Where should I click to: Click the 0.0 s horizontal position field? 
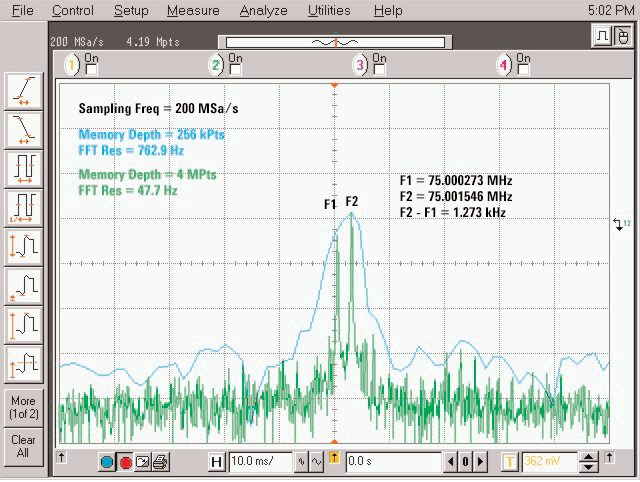tap(392, 461)
